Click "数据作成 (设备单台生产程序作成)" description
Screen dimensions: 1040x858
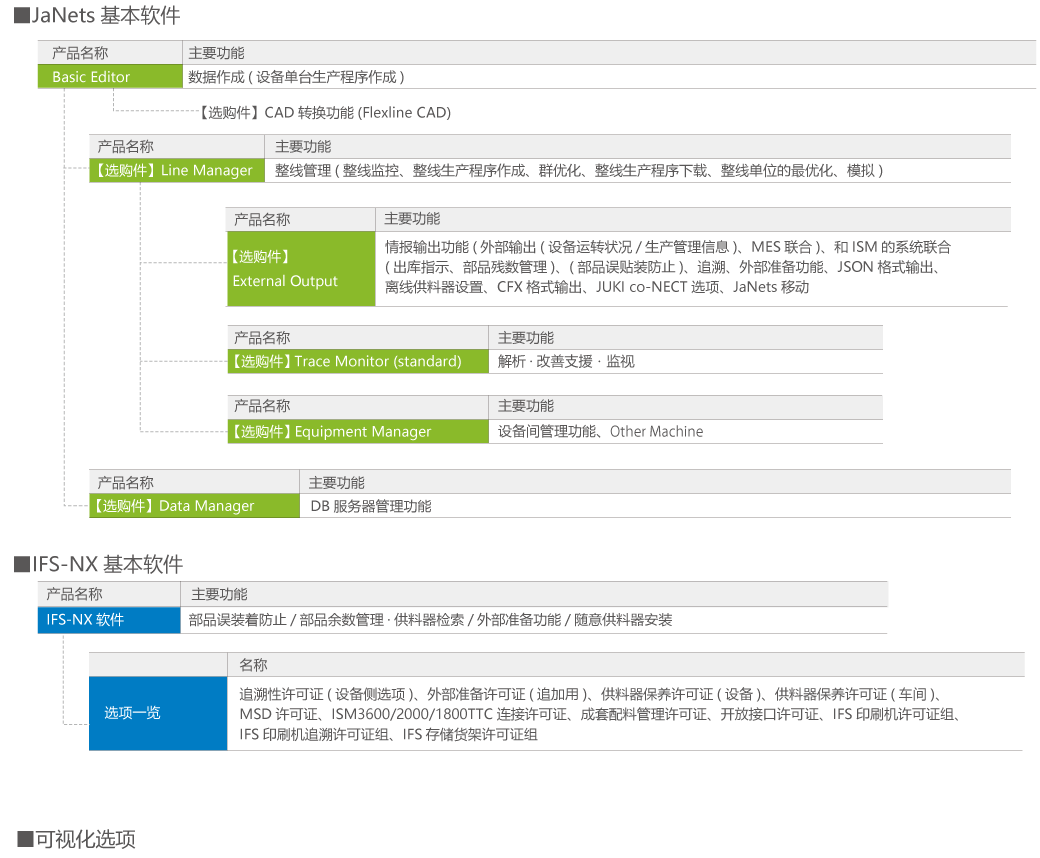[x=296, y=77]
